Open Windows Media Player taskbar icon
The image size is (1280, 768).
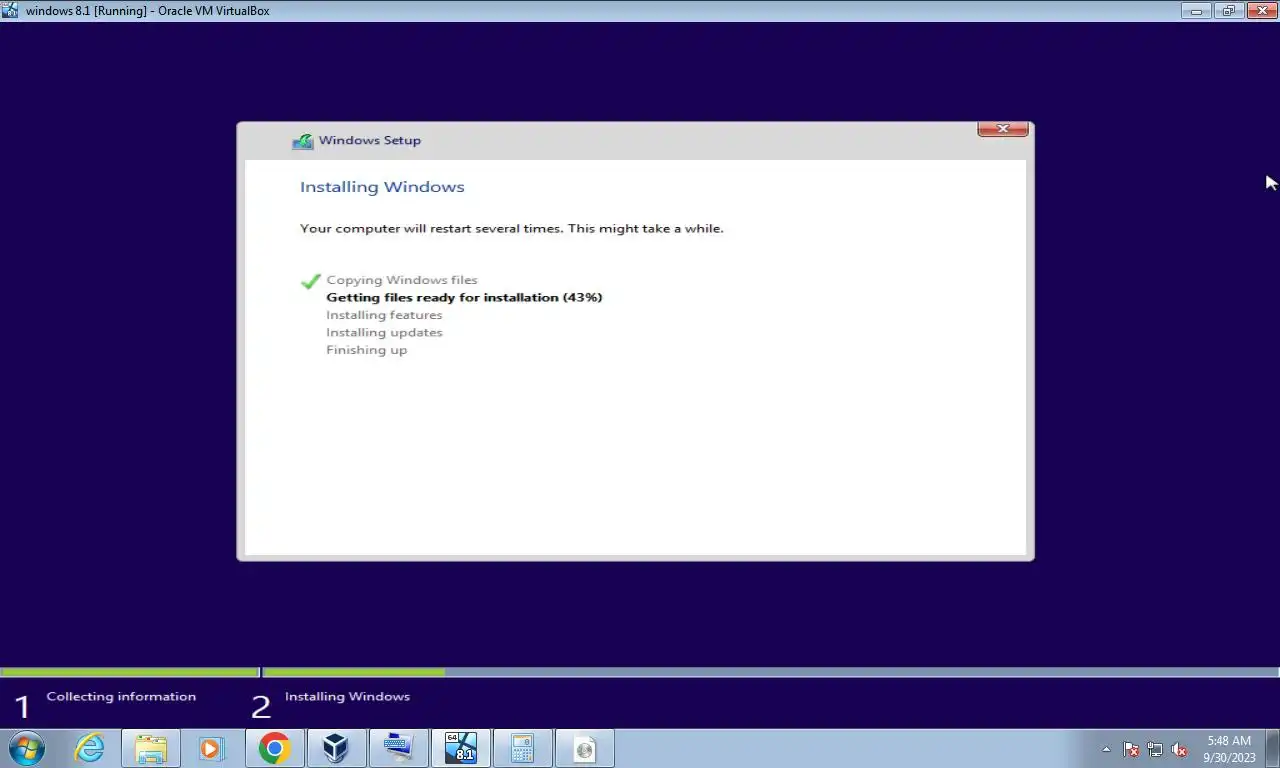pyautogui.click(x=211, y=748)
